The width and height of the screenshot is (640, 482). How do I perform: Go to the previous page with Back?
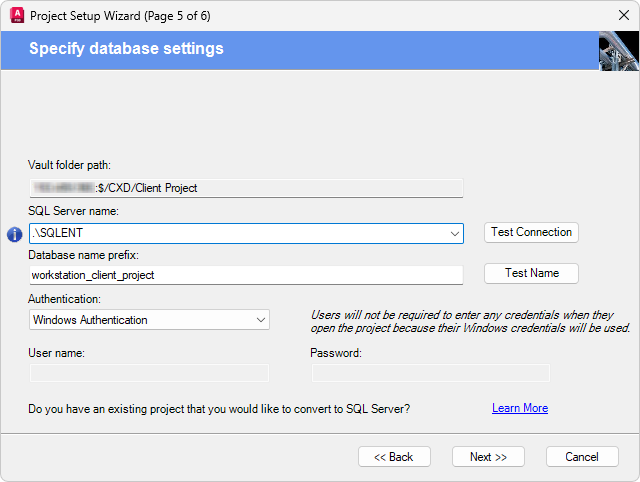coord(394,457)
